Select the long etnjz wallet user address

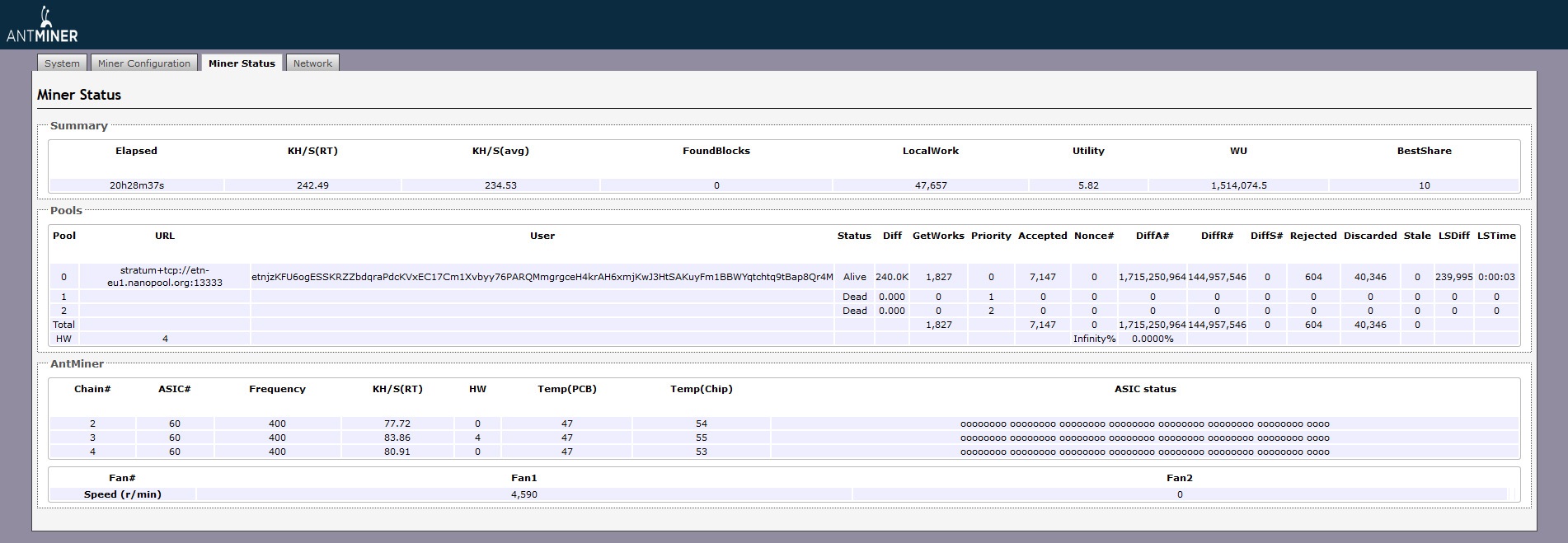542,277
